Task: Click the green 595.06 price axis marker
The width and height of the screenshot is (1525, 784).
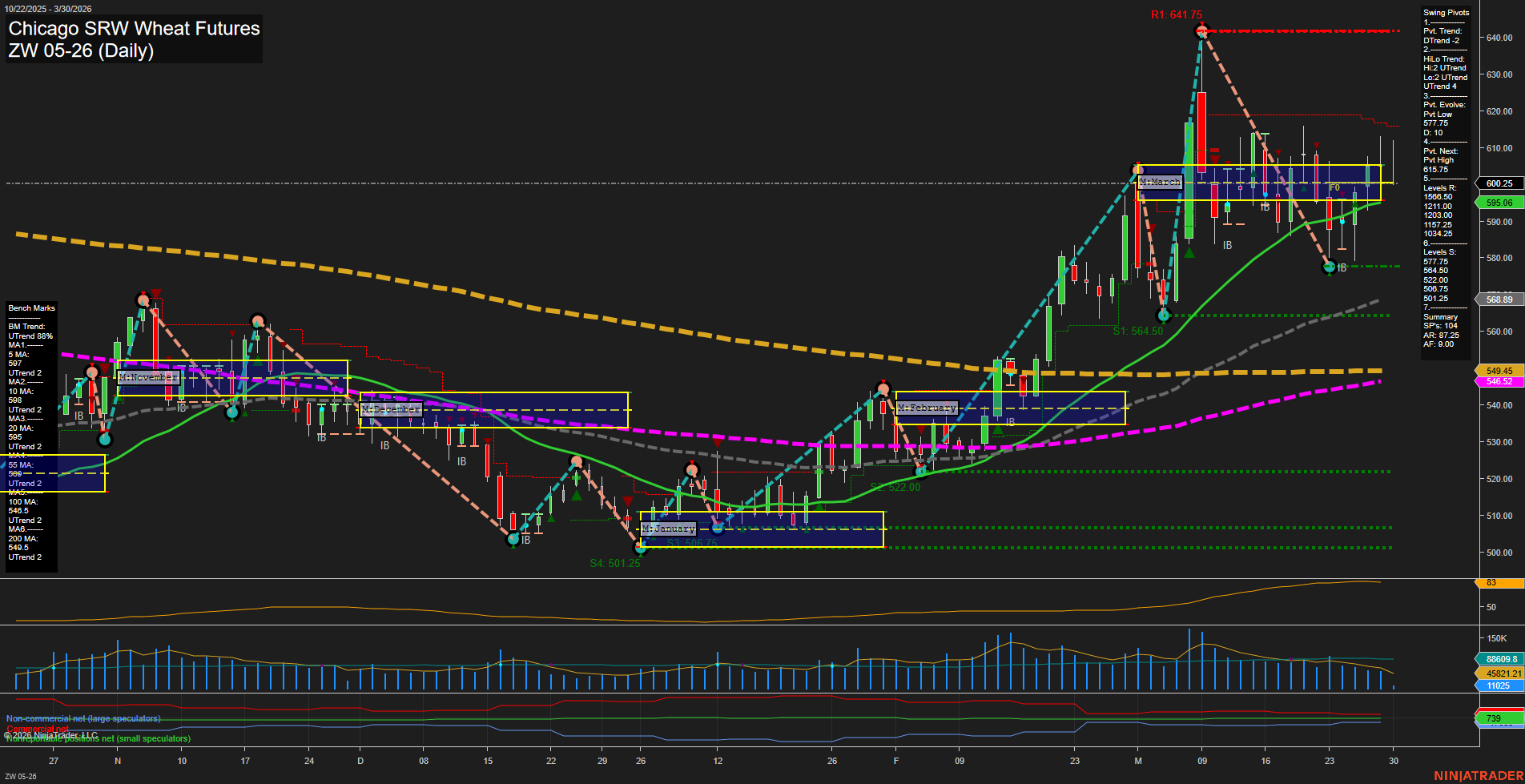Action: point(1499,203)
